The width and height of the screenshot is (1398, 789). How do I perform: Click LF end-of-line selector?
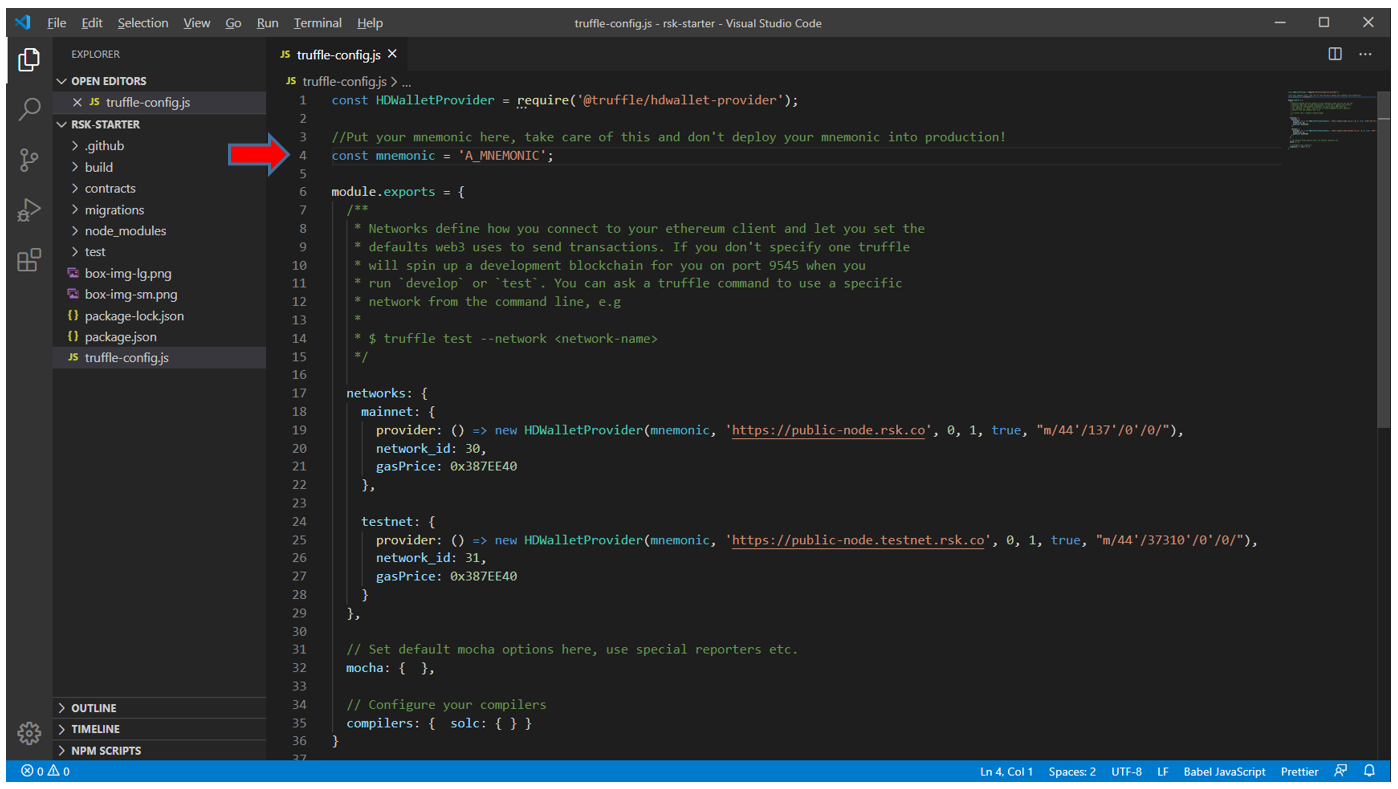click(x=1163, y=771)
